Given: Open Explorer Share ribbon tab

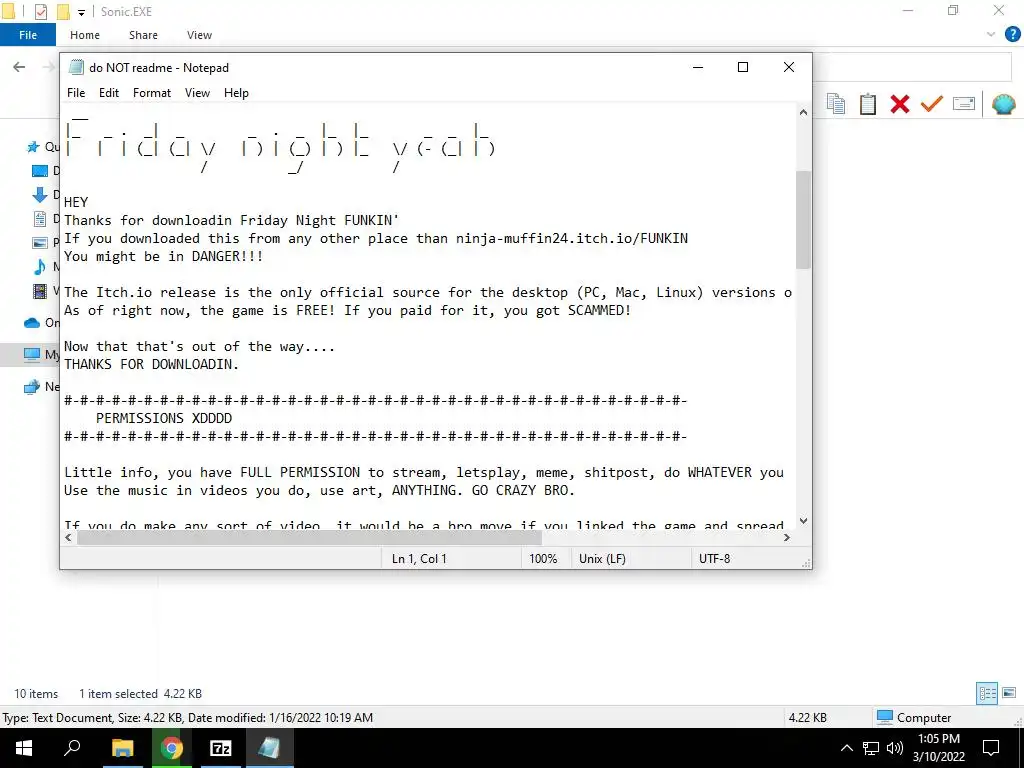Looking at the screenshot, I should (x=143, y=35).
